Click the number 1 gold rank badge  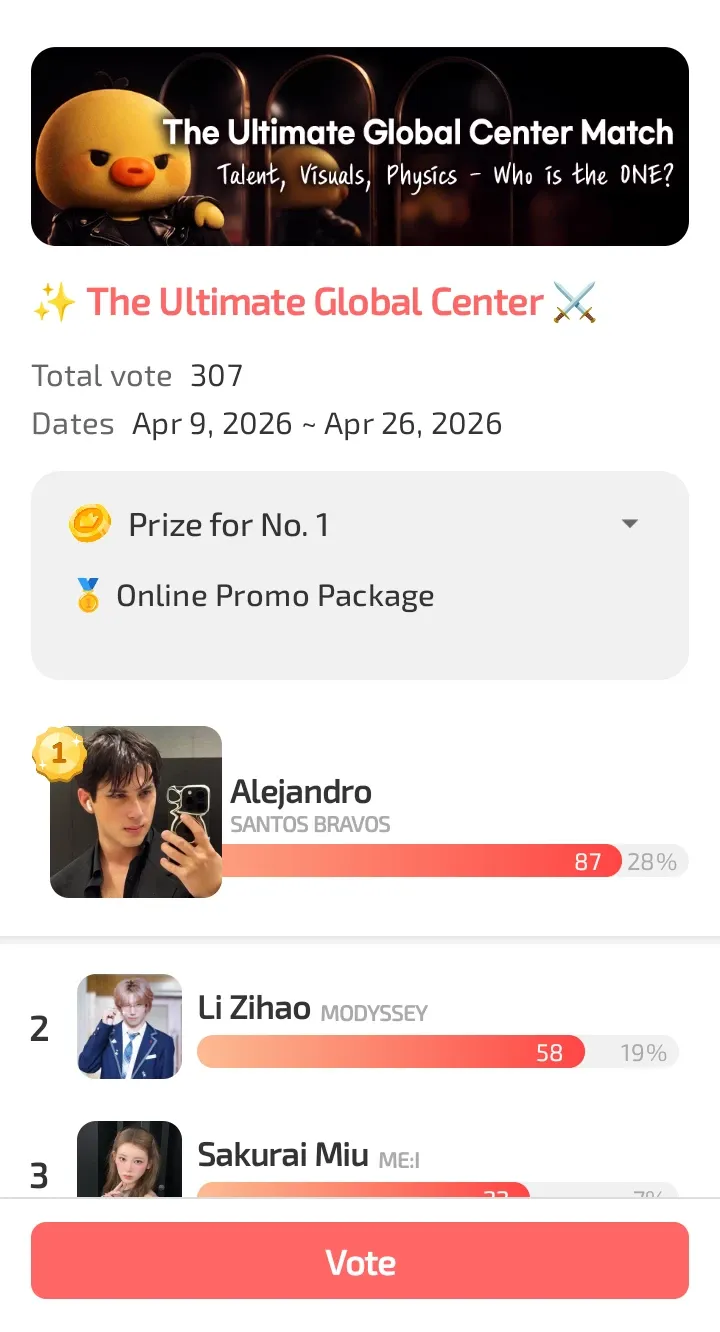(58, 753)
